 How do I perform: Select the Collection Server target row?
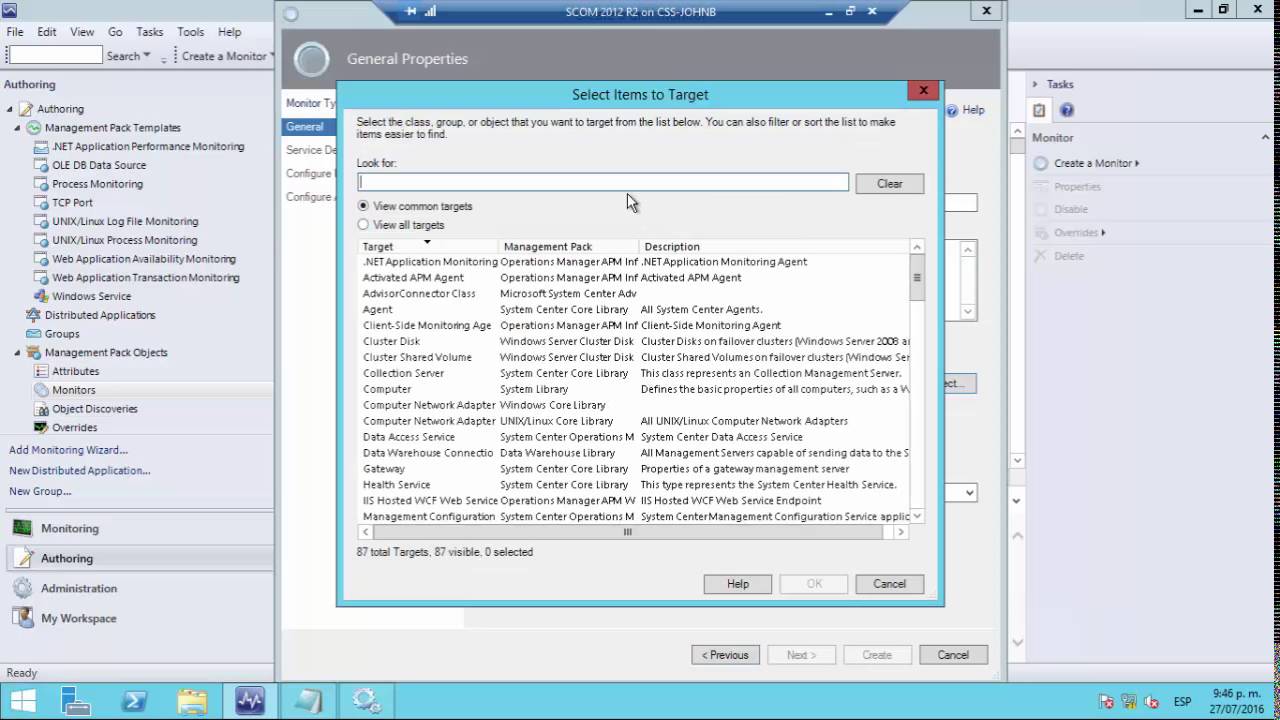click(x=634, y=373)
